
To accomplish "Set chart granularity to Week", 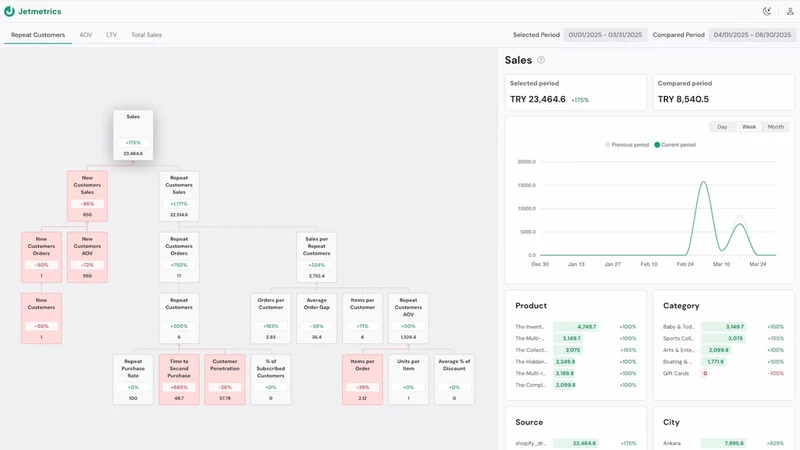I will pyautogui.click(x=749, y=127).
